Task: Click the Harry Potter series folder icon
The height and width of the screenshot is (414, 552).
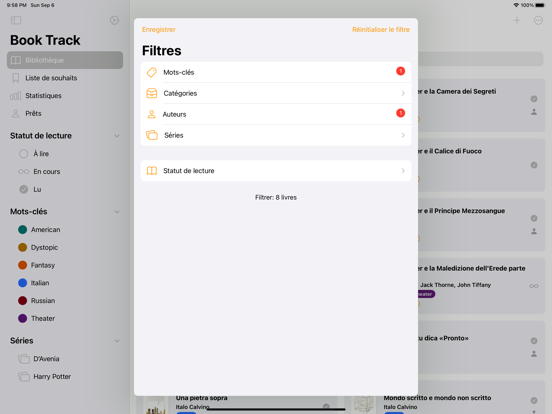Action: (24, 377)
